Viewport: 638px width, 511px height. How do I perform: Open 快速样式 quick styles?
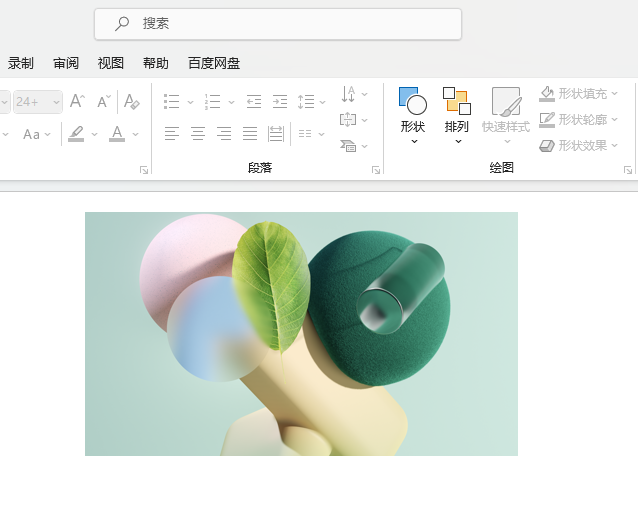tap(506, 115)
